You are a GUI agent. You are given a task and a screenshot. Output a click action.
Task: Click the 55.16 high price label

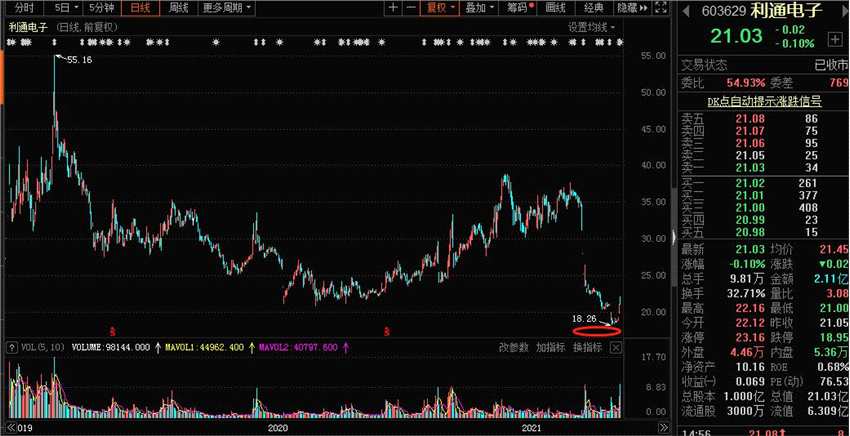click(x=79, y=60)
